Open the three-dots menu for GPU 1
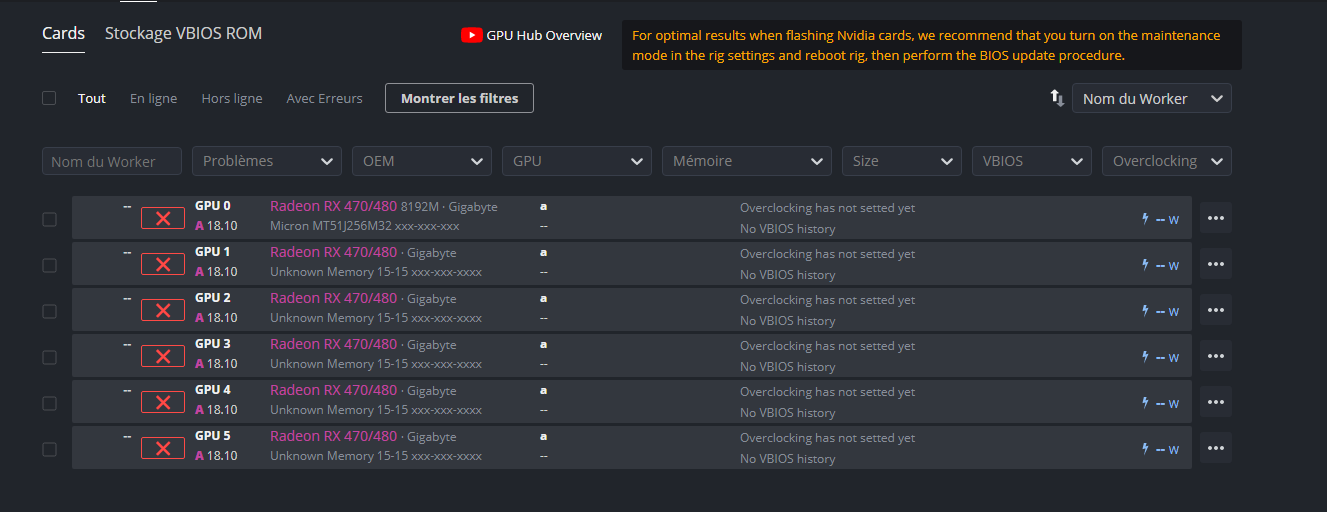1327x512 pixels. 1216,264
